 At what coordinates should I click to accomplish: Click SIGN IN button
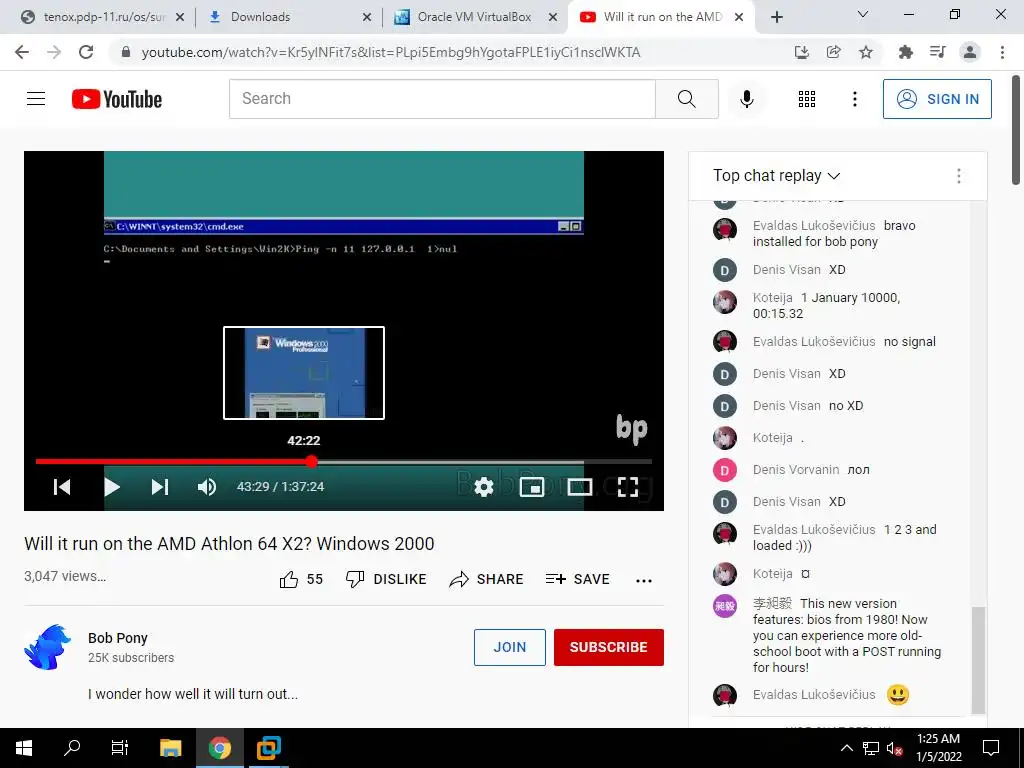pyautogui.click(x=937, y=99)
